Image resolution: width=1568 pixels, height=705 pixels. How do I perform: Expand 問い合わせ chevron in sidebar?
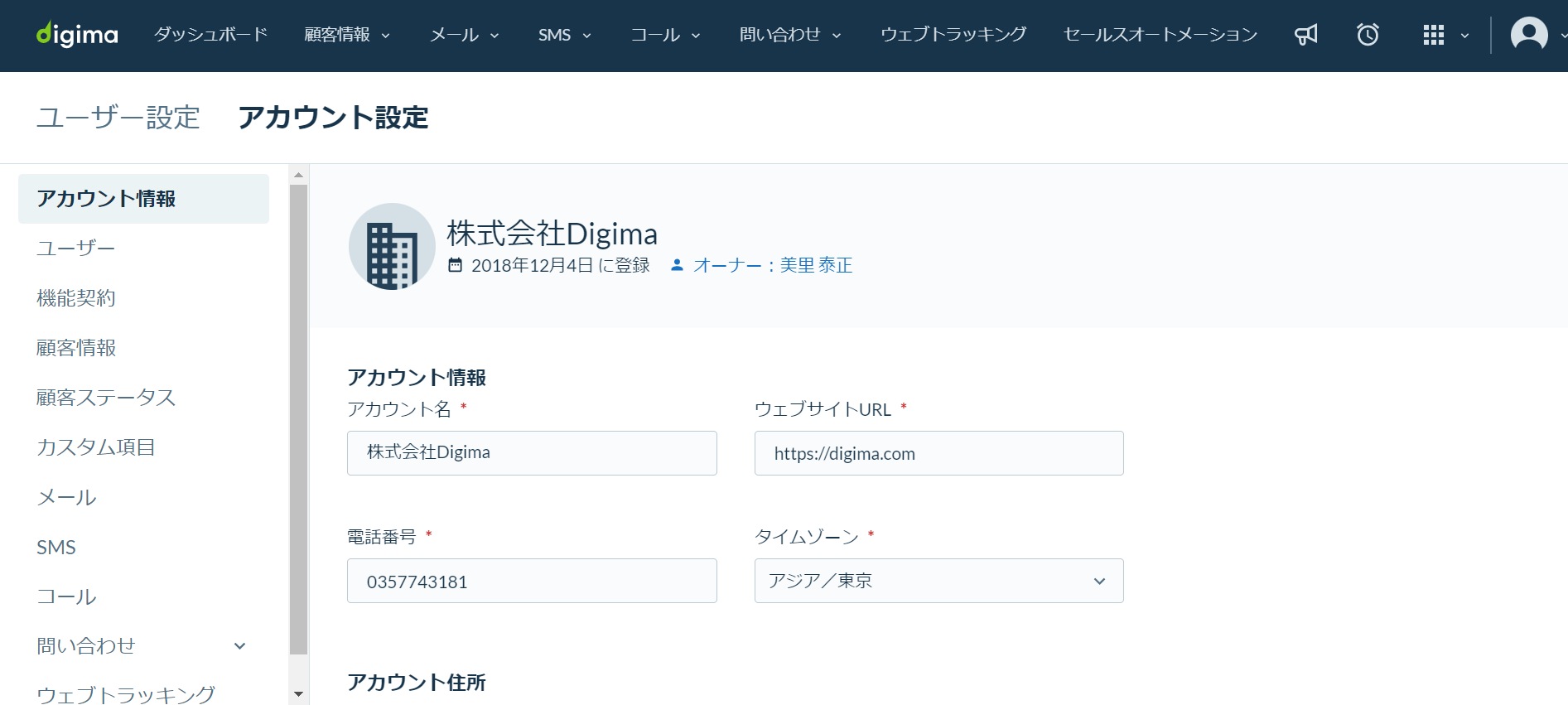[x=240, y=646]
